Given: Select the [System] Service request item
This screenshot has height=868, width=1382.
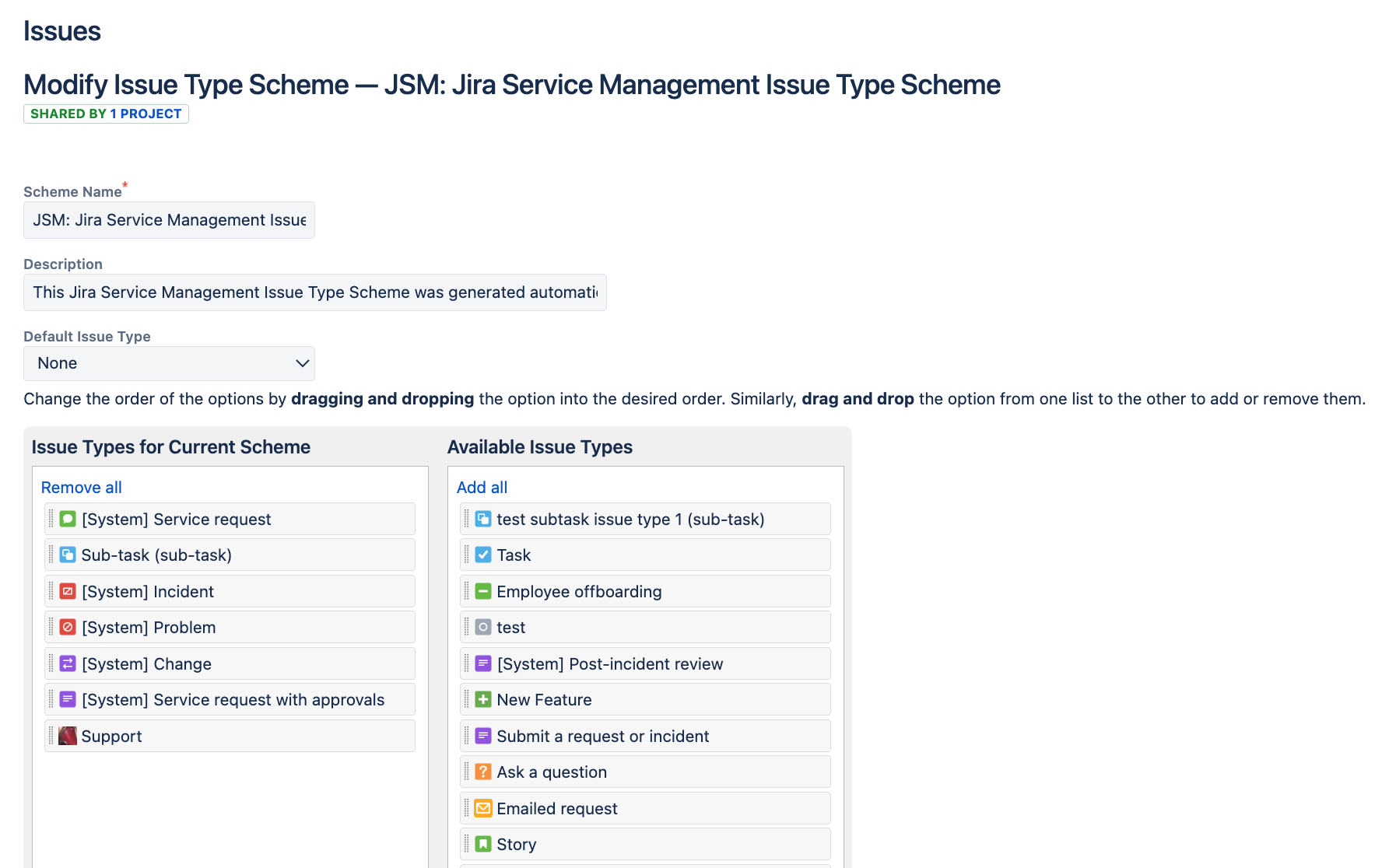Looking at the screenshot, I should click(230, 519).
